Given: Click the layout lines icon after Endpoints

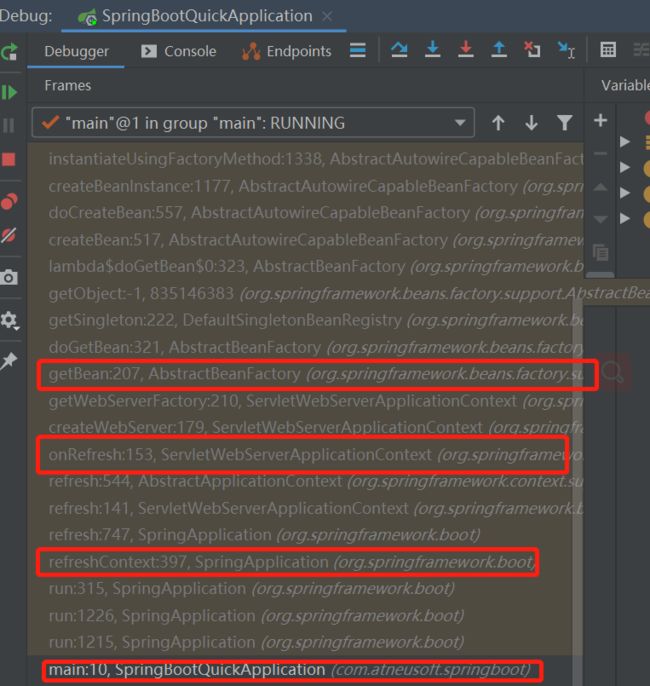Looking at the screenshot, I should pos(358,50).
